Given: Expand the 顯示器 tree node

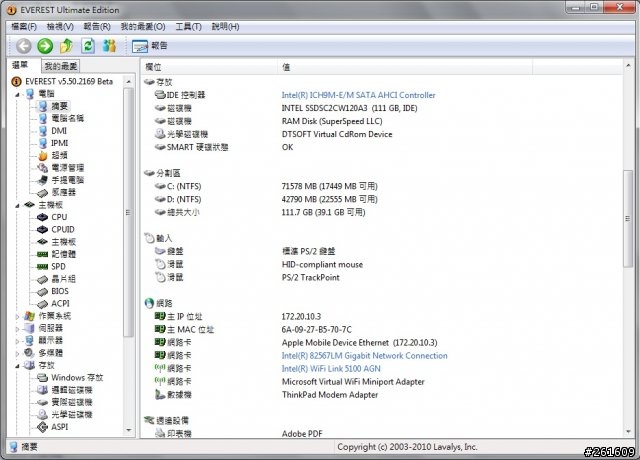Looking at the screenshot, I should coord(17,341).
